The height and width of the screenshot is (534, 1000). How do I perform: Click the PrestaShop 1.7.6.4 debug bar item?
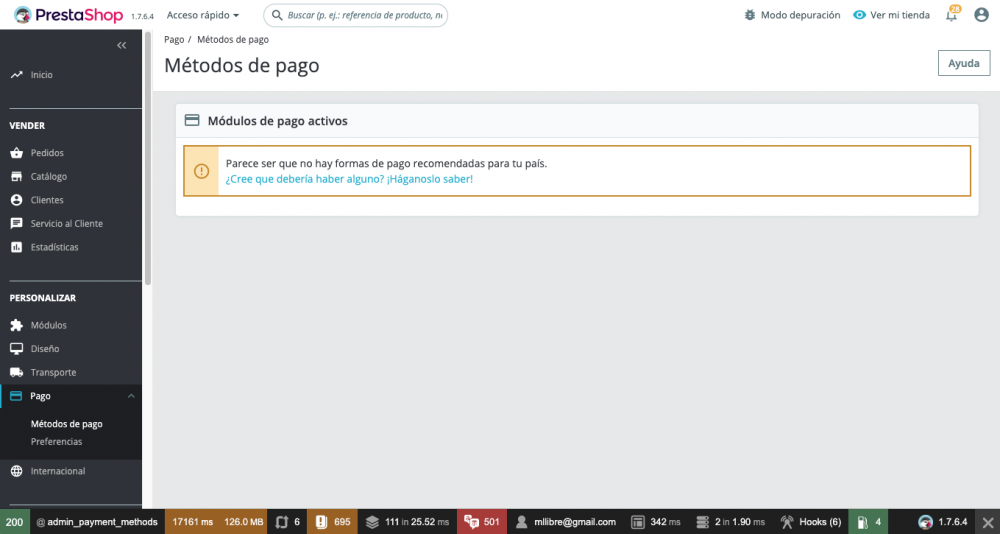(x=943, y=522)
